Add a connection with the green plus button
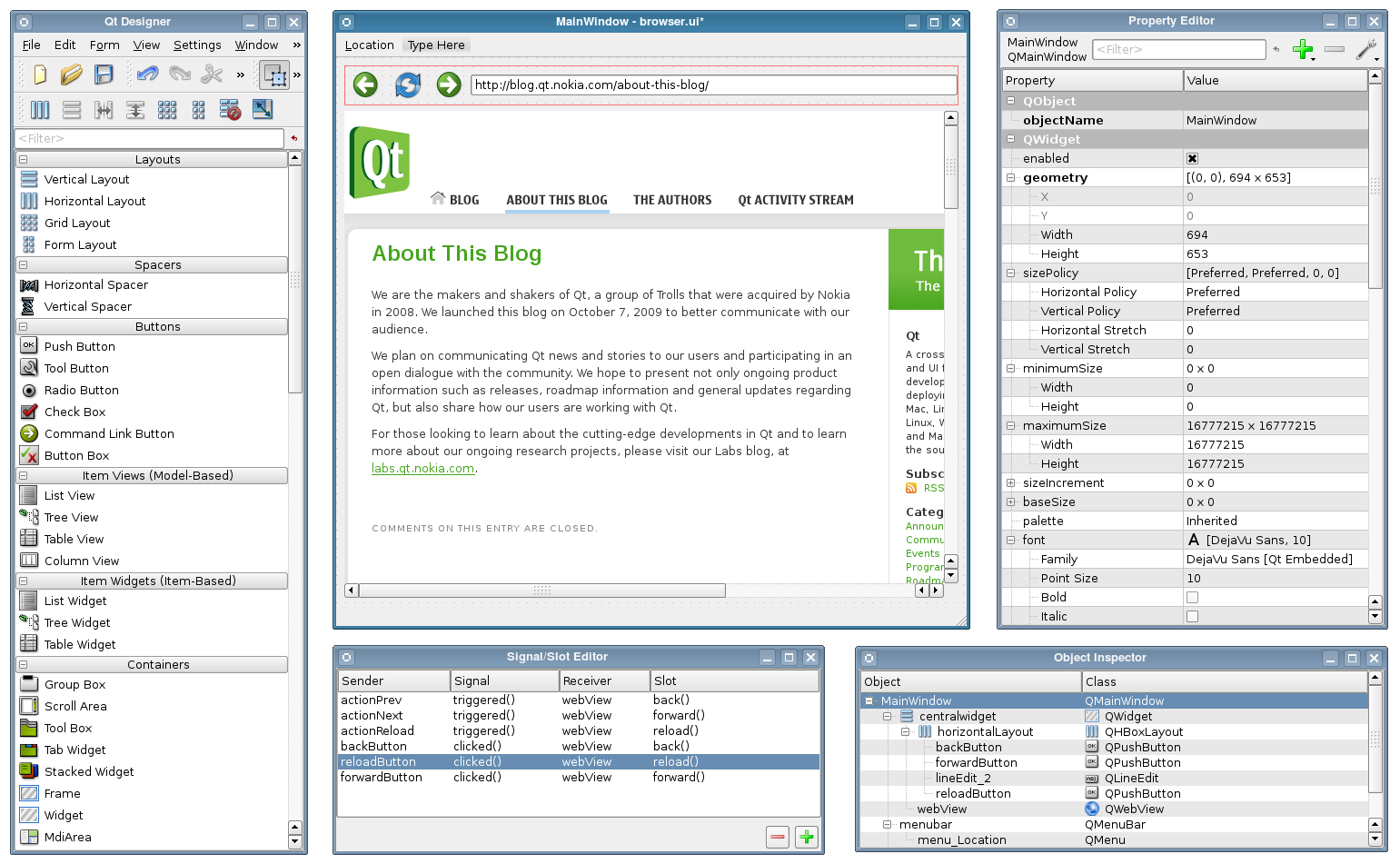This screenshot has width=1400, height=864. [x=806, y=836]
